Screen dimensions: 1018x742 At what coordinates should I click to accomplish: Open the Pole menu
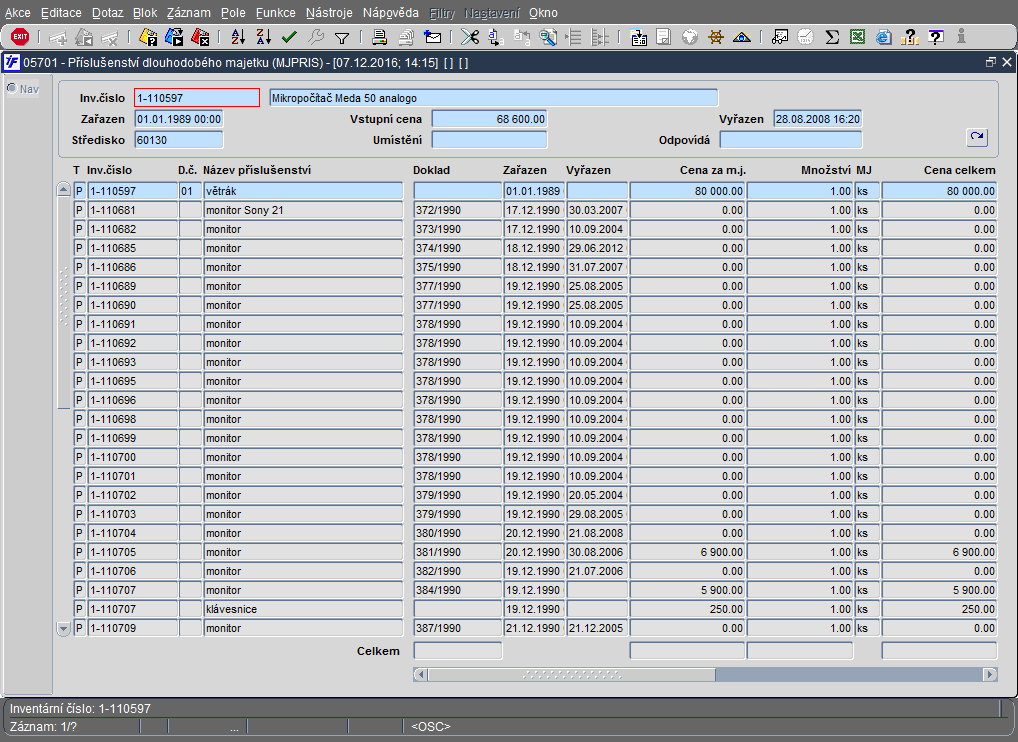tap(233, 12)
